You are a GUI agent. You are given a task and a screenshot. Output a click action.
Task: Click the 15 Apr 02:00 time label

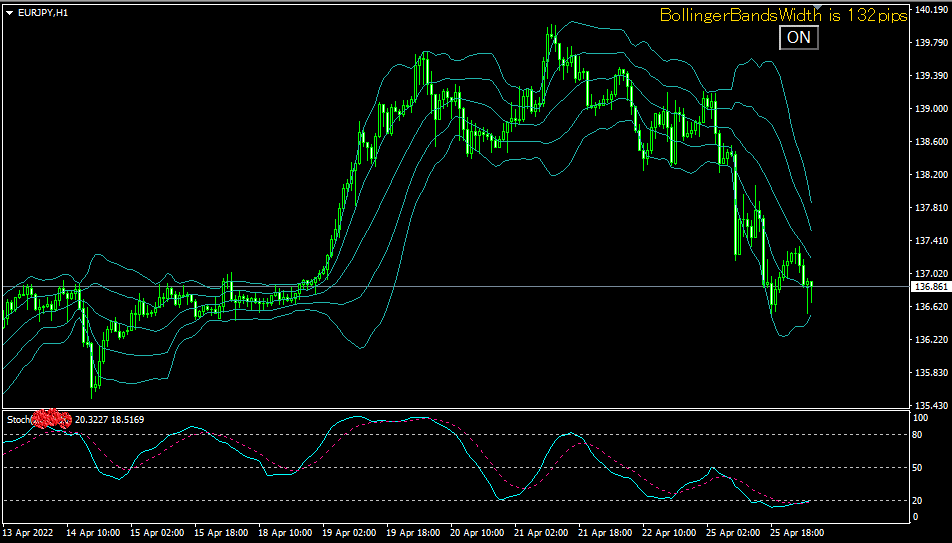[x=157, y=533]
